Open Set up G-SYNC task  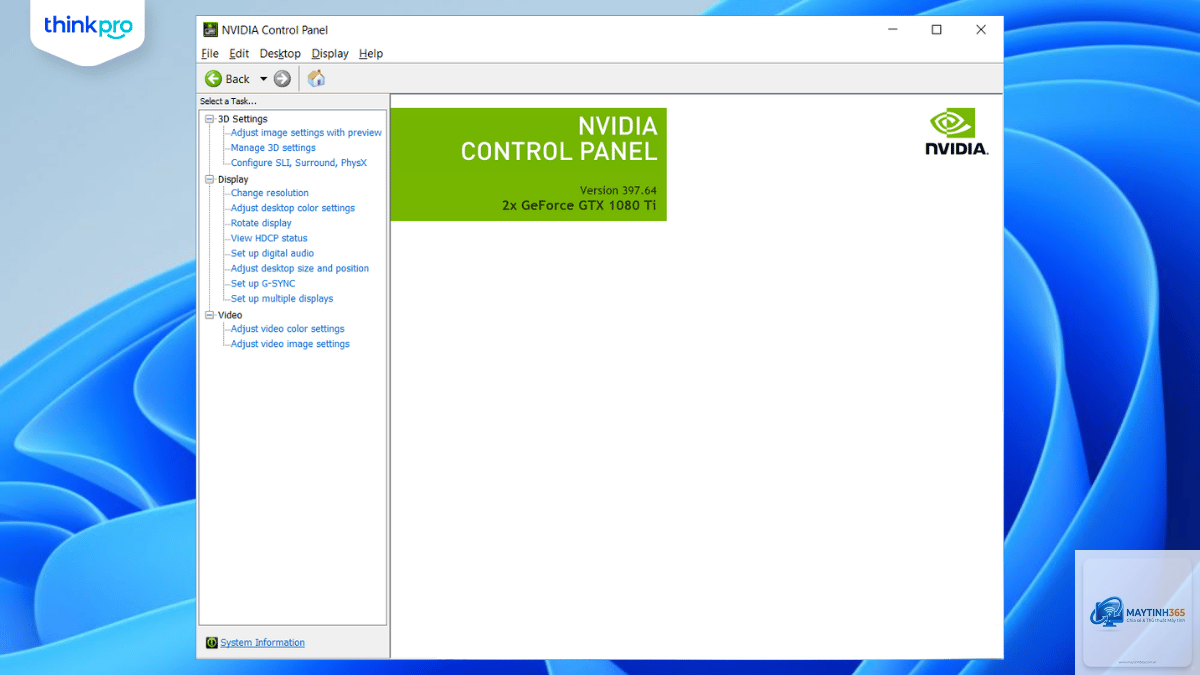[263, 283]
